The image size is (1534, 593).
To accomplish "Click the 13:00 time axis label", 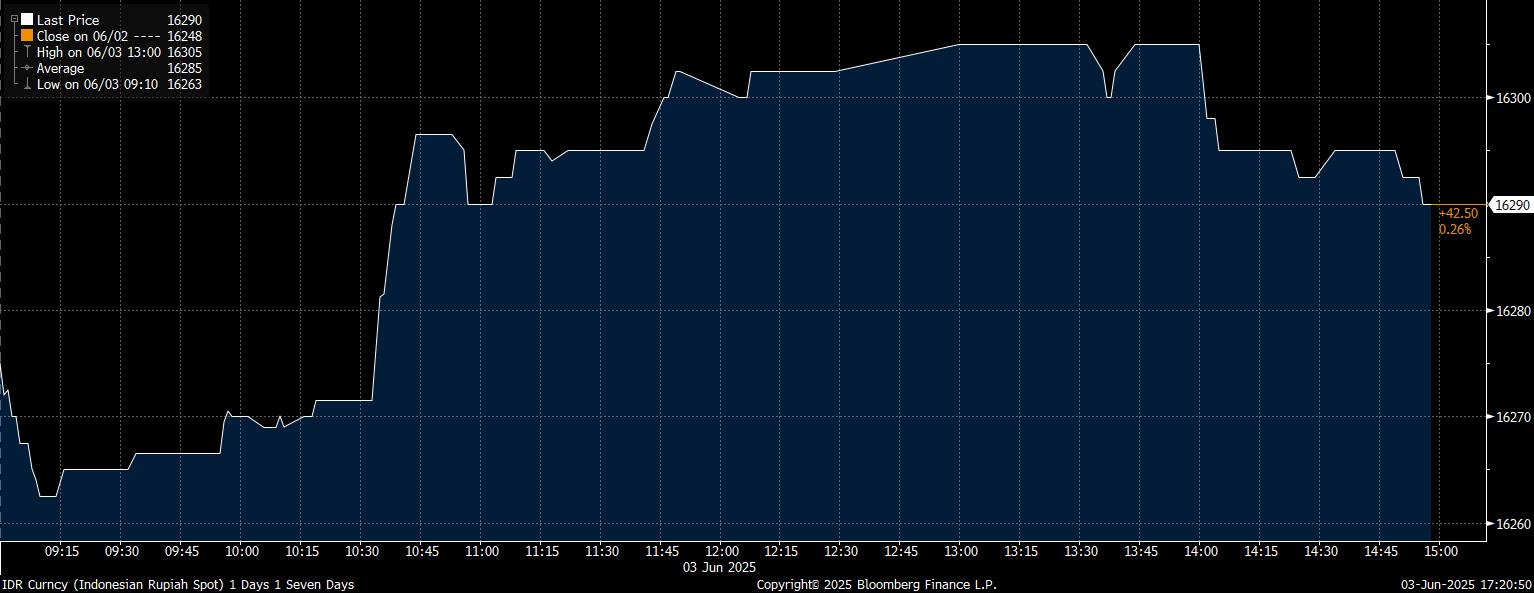I will (x=960, y=551).
